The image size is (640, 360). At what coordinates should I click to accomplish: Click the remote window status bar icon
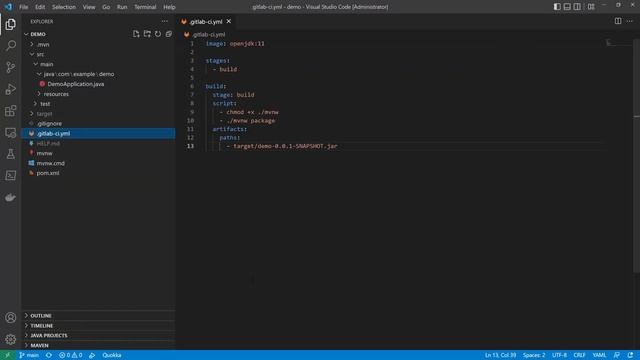point(7,355)
